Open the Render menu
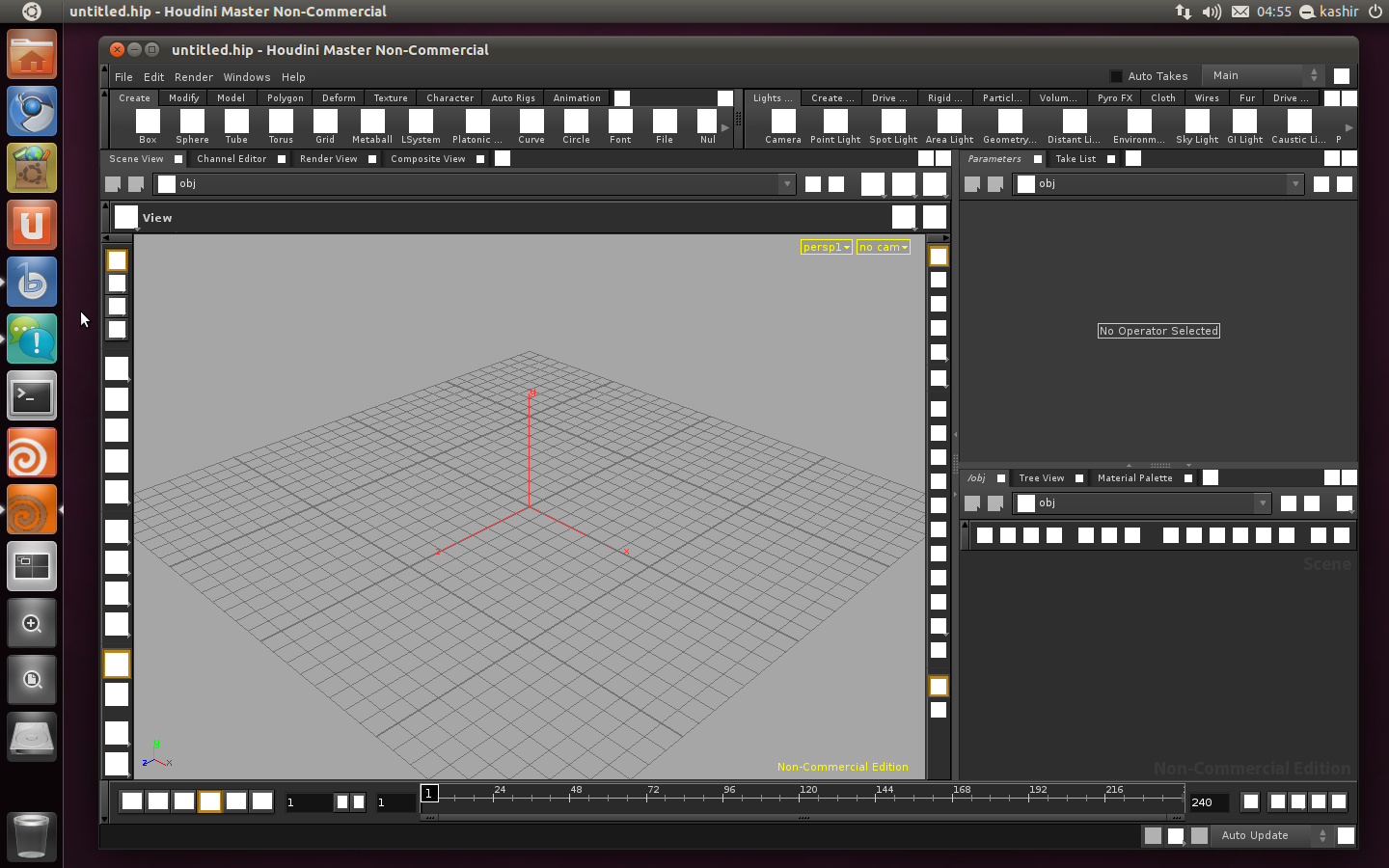The image size is (1389, 868). 194,77
